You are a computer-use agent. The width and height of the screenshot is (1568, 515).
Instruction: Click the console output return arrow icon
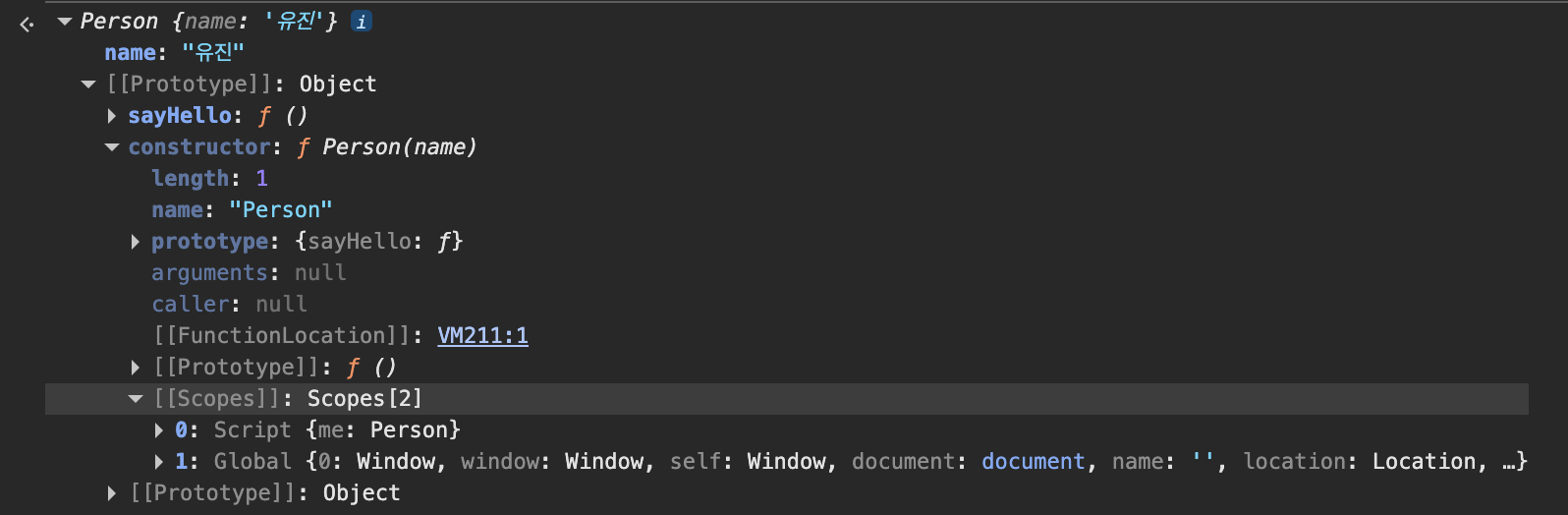27,24
